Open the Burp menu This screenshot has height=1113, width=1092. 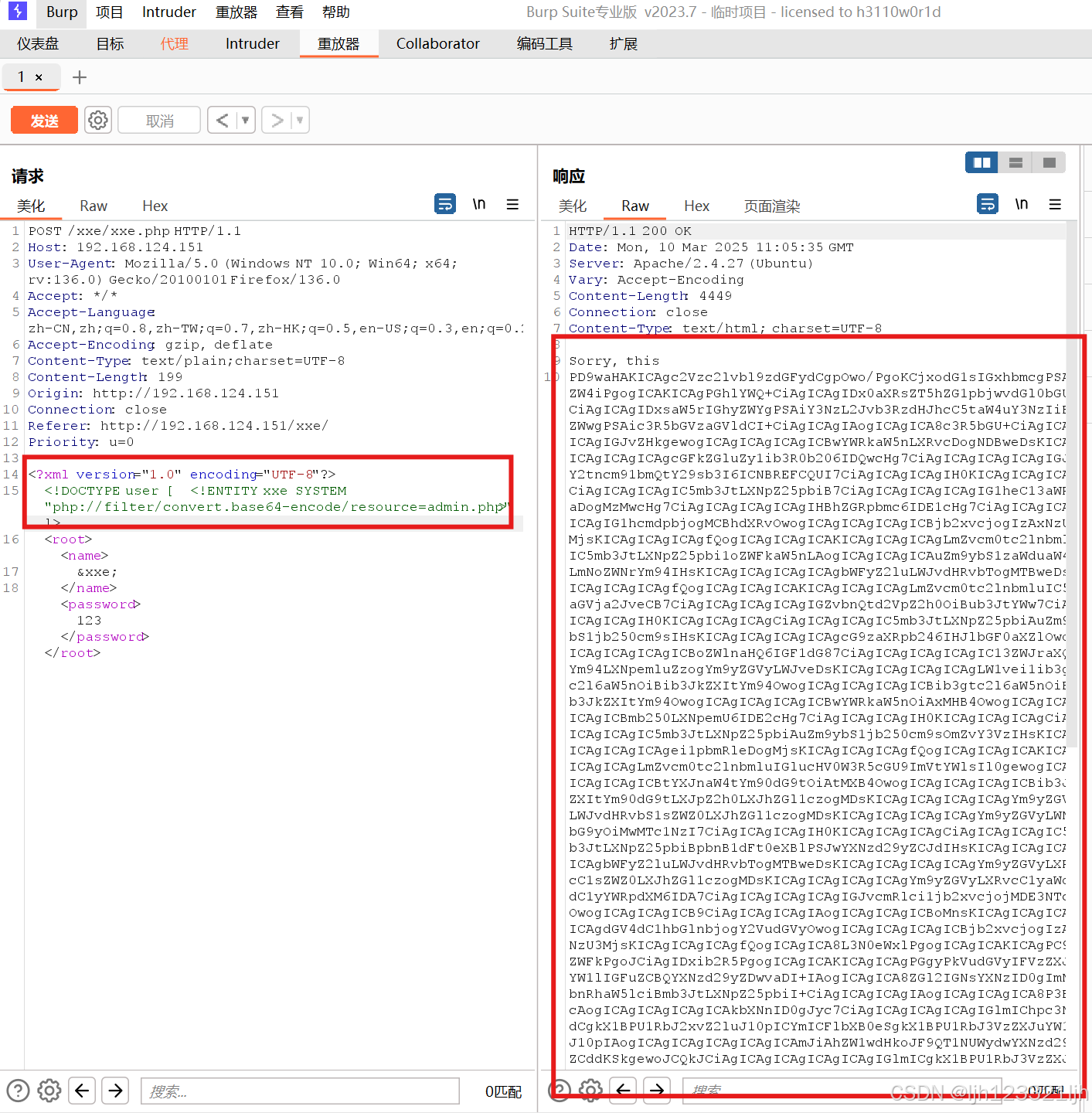62,12
